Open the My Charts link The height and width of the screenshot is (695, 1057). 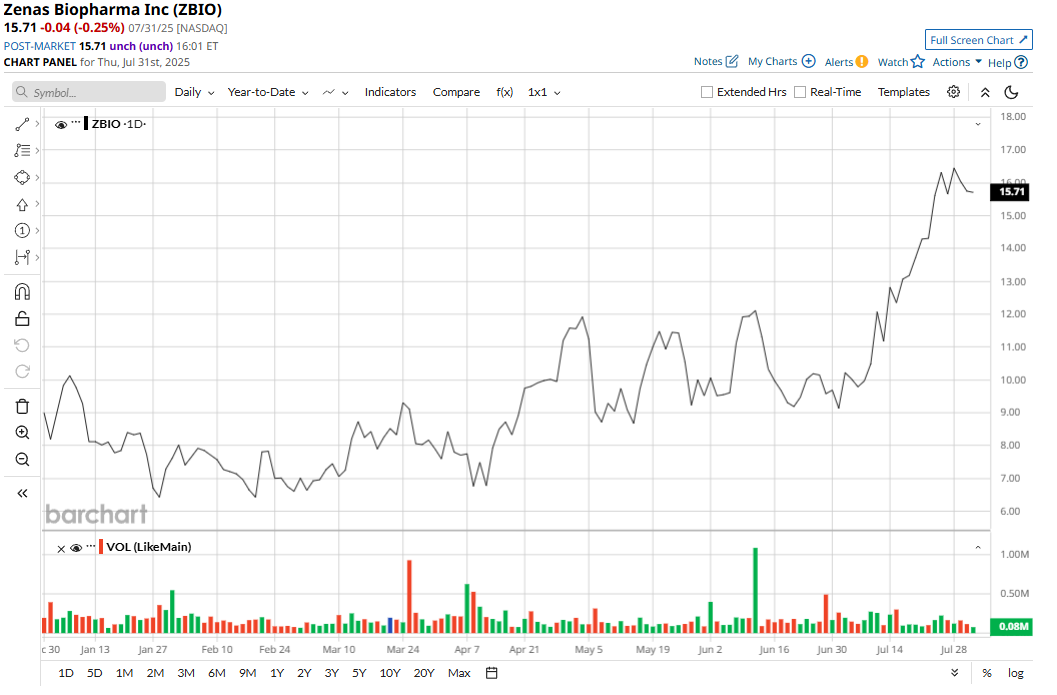coord(773,61)
